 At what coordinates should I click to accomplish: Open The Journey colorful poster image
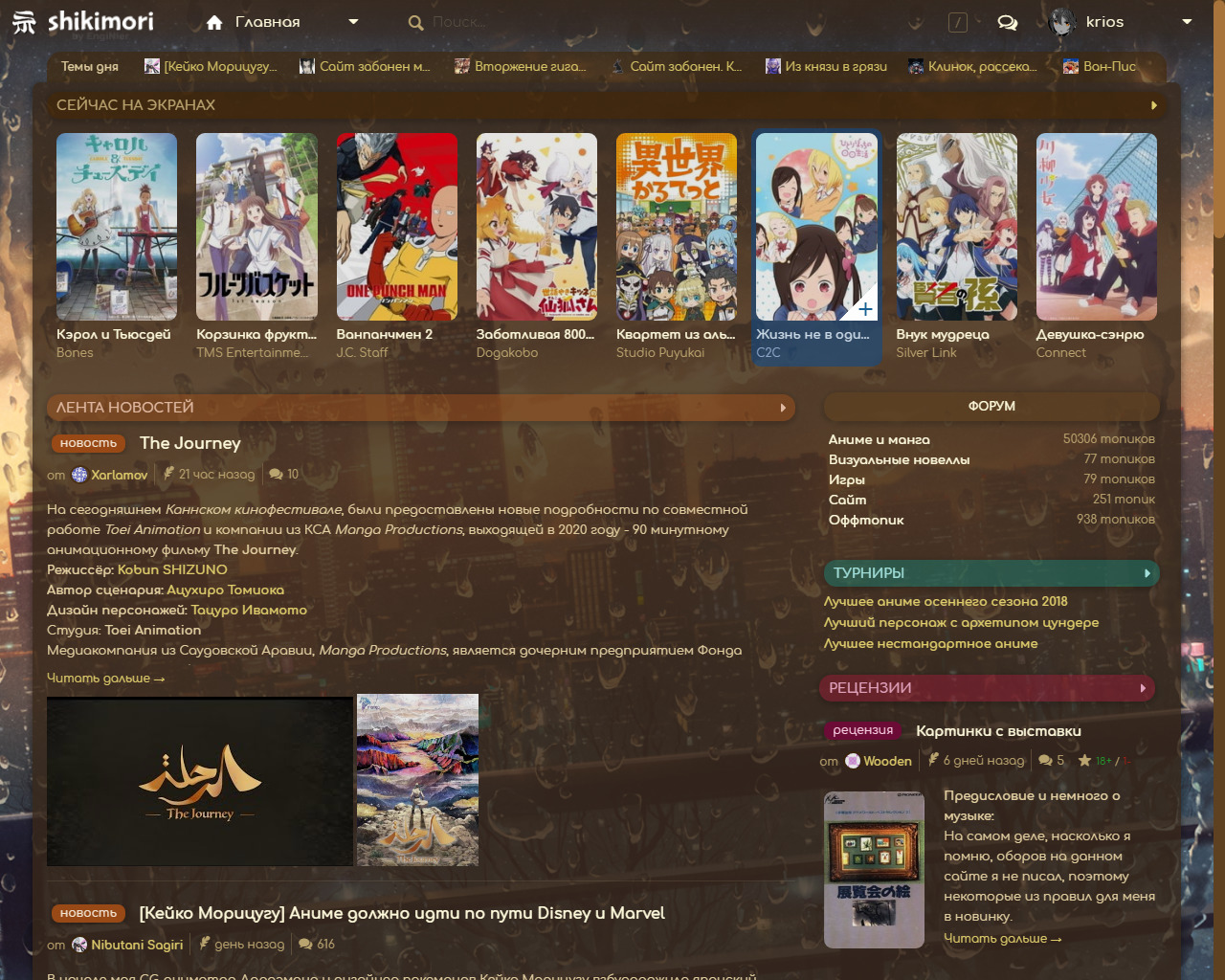tap(417, 780)
